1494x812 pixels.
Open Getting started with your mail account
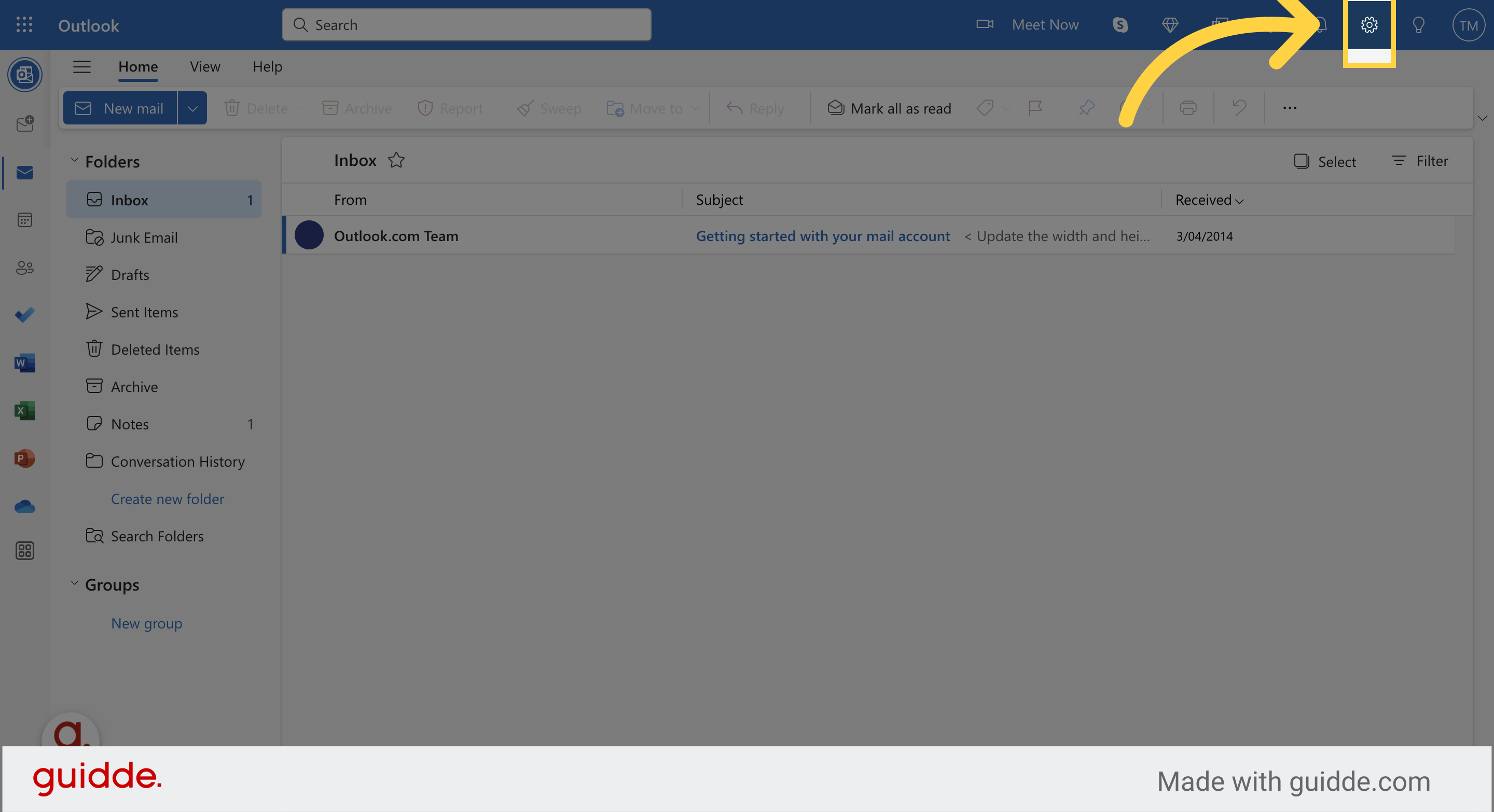click(x=822, y=236)
